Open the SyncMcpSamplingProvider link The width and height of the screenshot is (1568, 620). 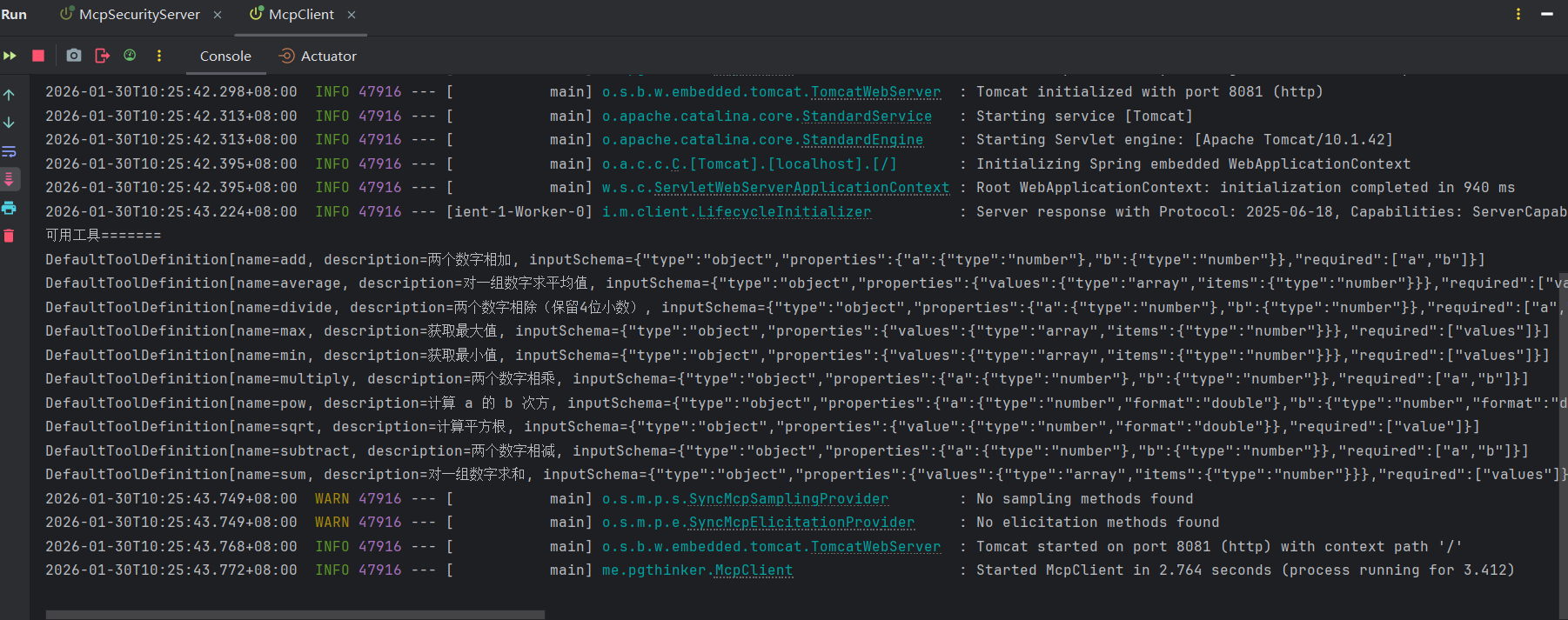point(788,499)
